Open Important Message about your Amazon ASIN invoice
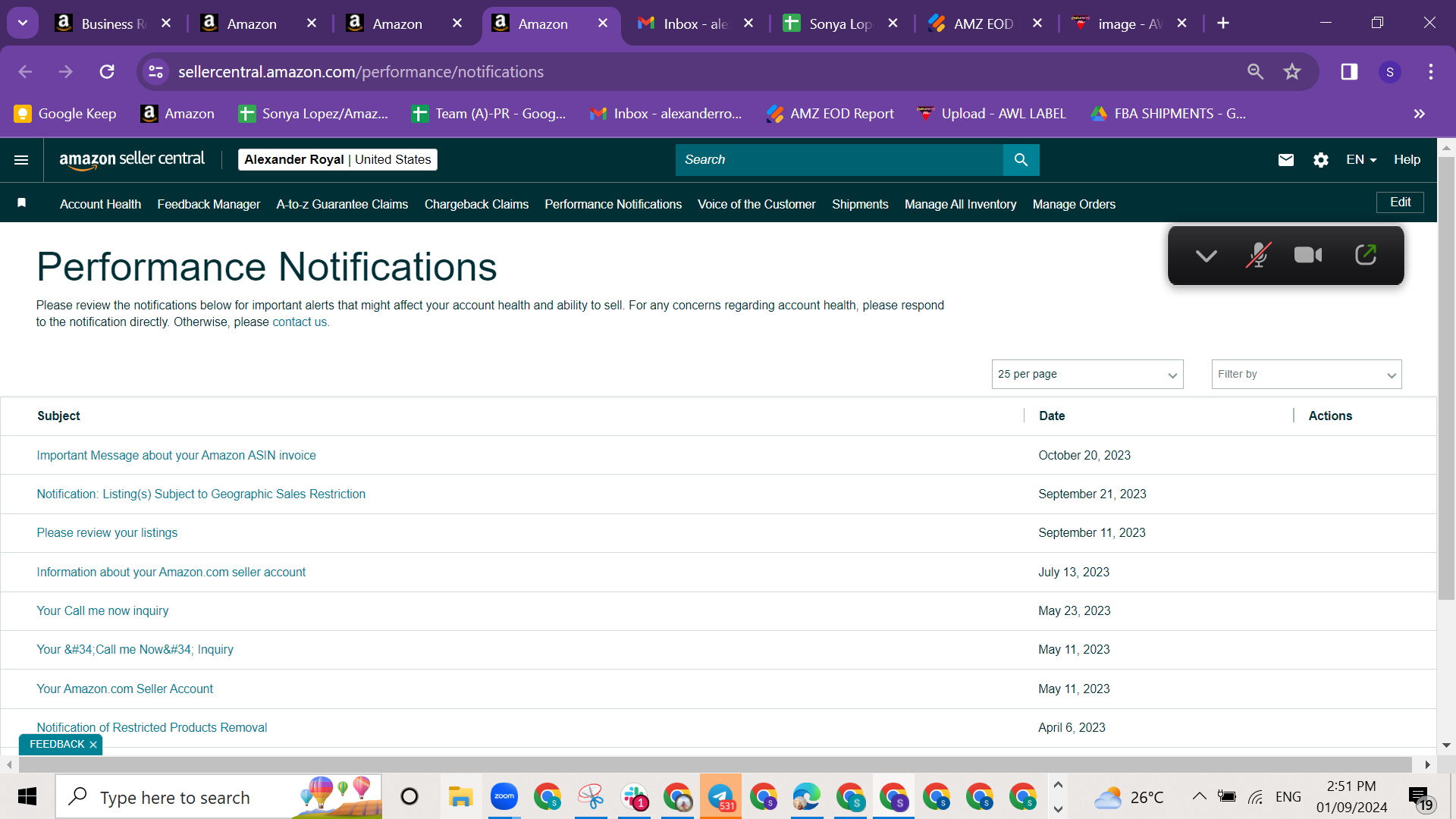This screenshot has height=819, width=1456. point(176,456)
